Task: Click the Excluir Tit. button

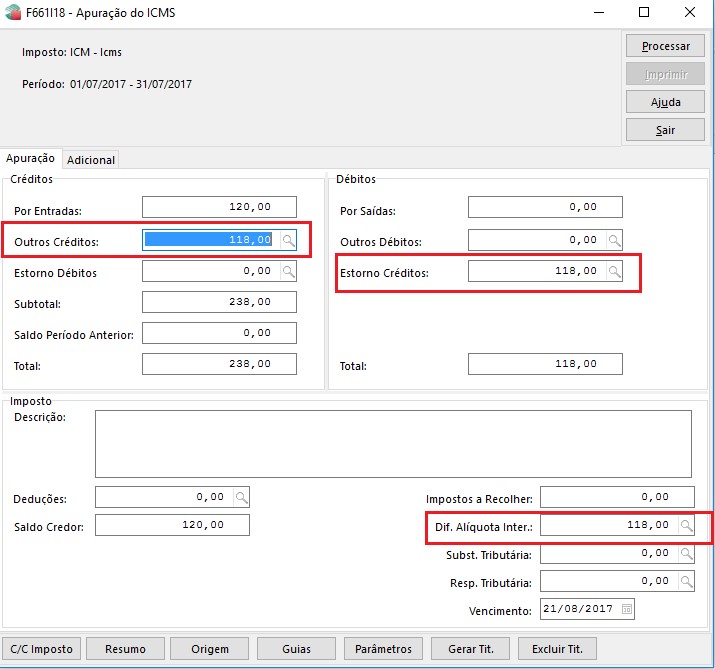Action: (x=558, y=649)
